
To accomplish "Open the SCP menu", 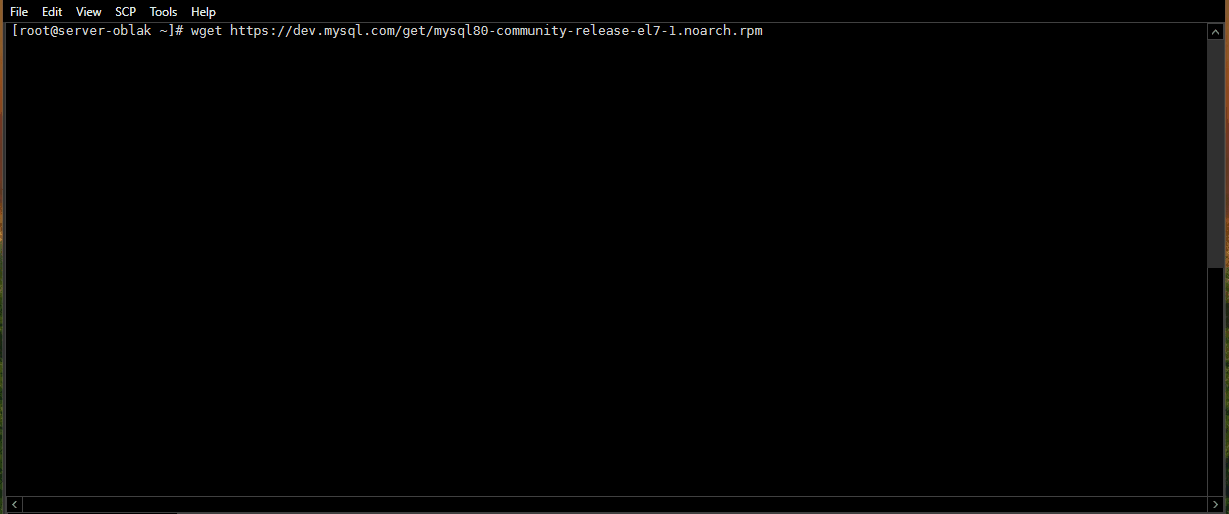I will pos(125,12).
